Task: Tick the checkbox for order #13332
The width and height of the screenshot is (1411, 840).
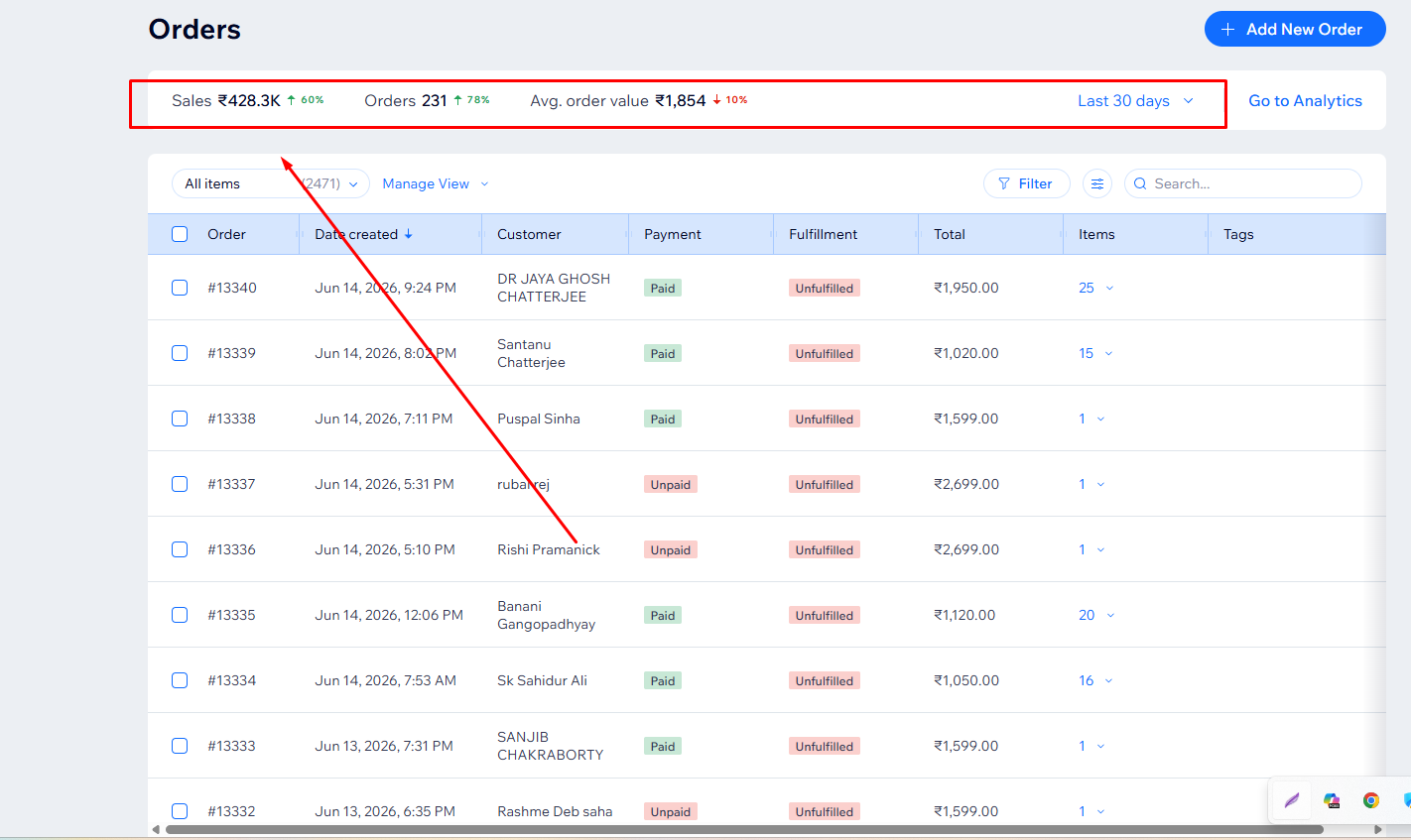Action: [x=180, y=811]
